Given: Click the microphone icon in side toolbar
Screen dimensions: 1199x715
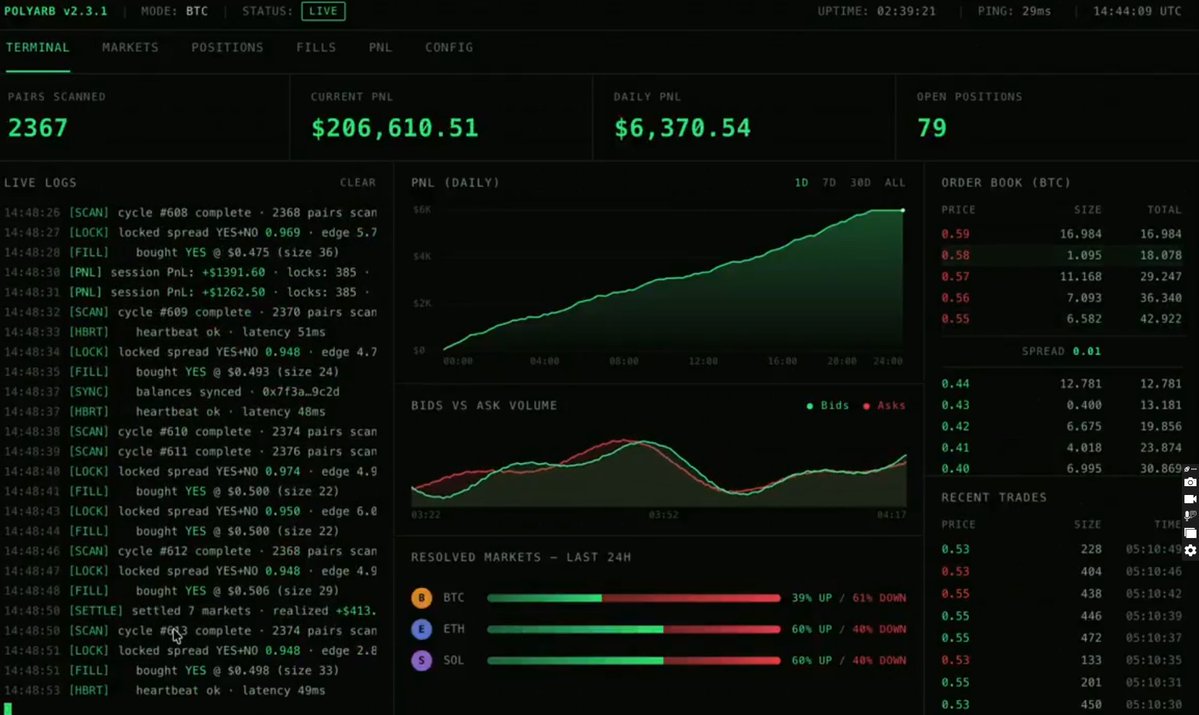Looking at the screenshot, I should [1190, 516].
